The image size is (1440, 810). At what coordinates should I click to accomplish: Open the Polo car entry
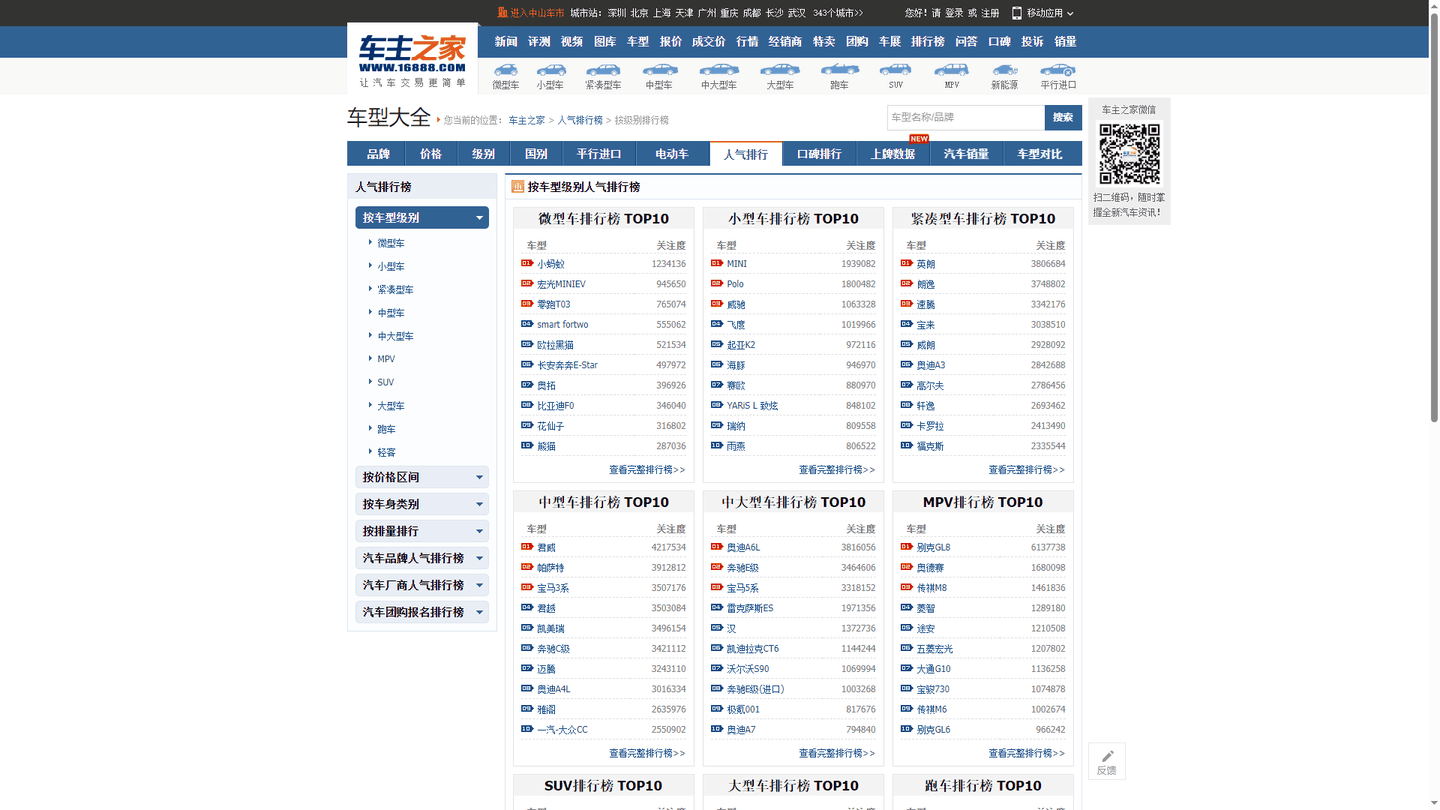(x=735, y=284)
